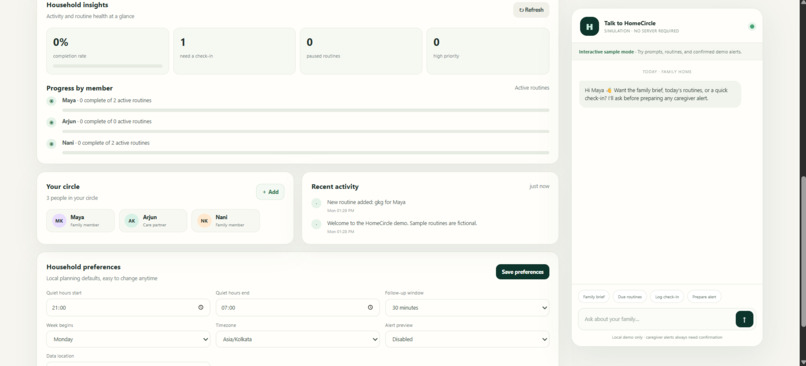Viewport: 806px width, 366px height.
Task: Open the Arjun care partner card
Action: (x=153, y=221)
